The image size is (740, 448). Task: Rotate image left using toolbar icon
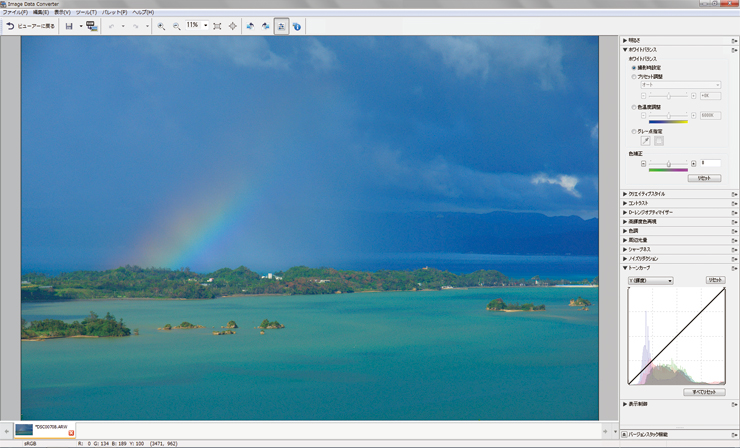pos(250,26)
